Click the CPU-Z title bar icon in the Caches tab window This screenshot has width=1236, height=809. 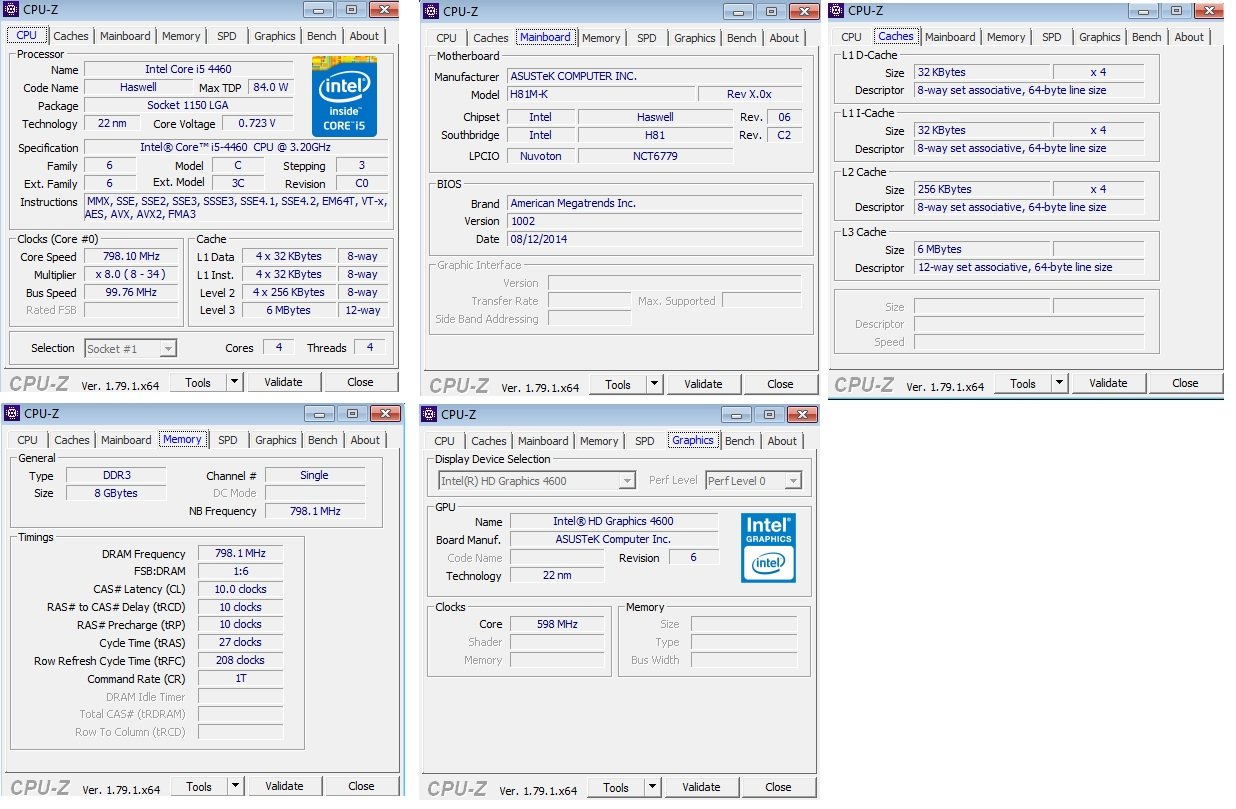[x=836, y=10]
